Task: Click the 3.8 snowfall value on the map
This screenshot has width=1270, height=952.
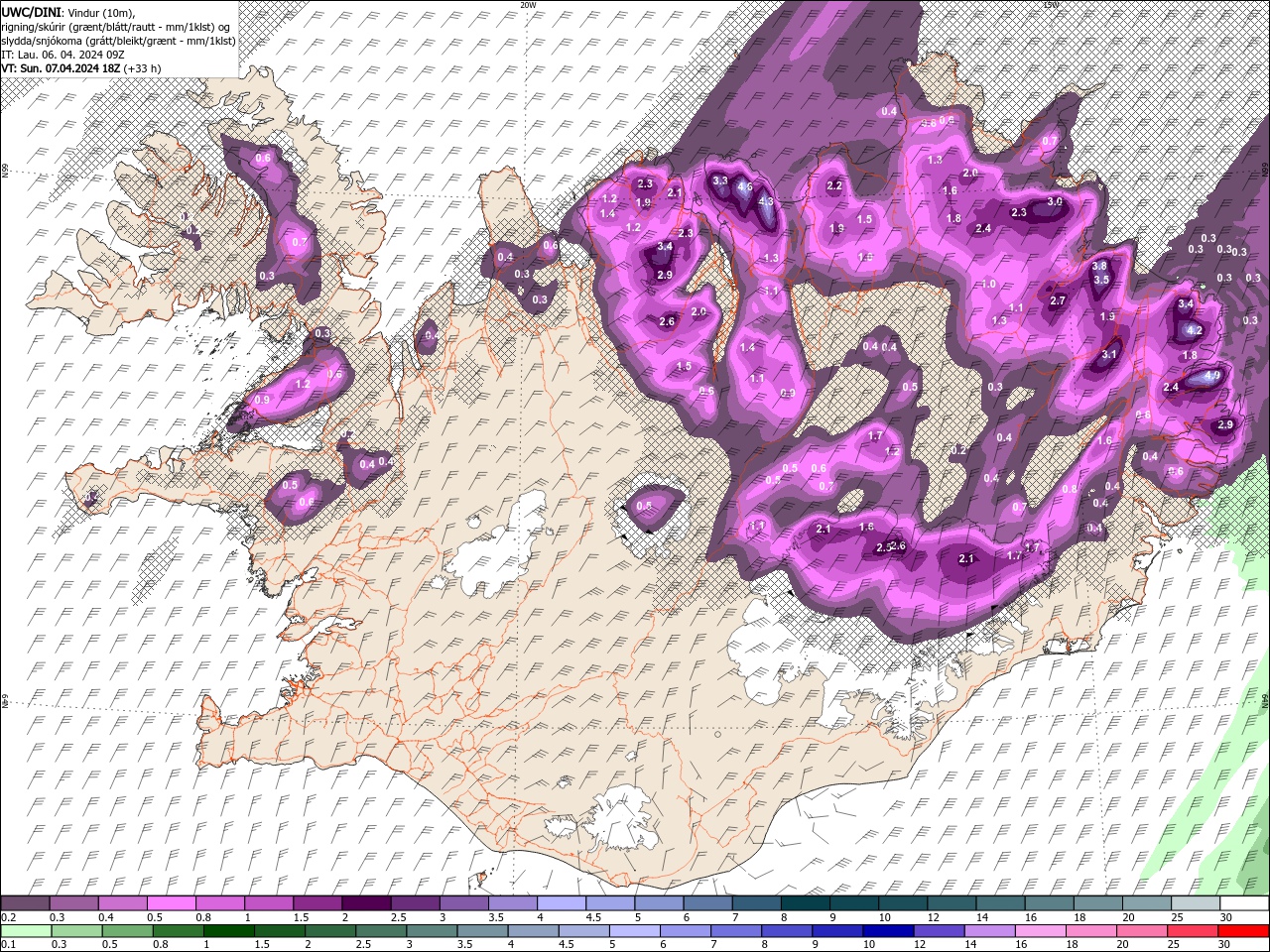Action: coord(1099,267)
